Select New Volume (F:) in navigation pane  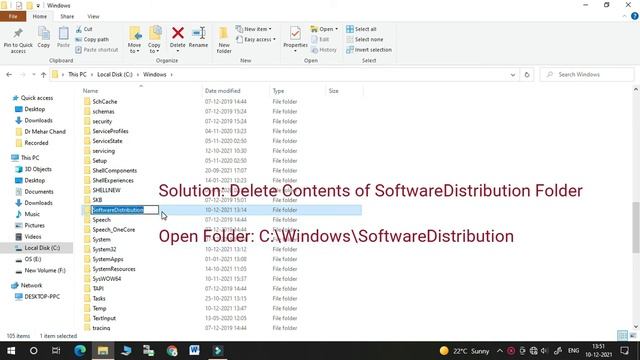(45, 270)
